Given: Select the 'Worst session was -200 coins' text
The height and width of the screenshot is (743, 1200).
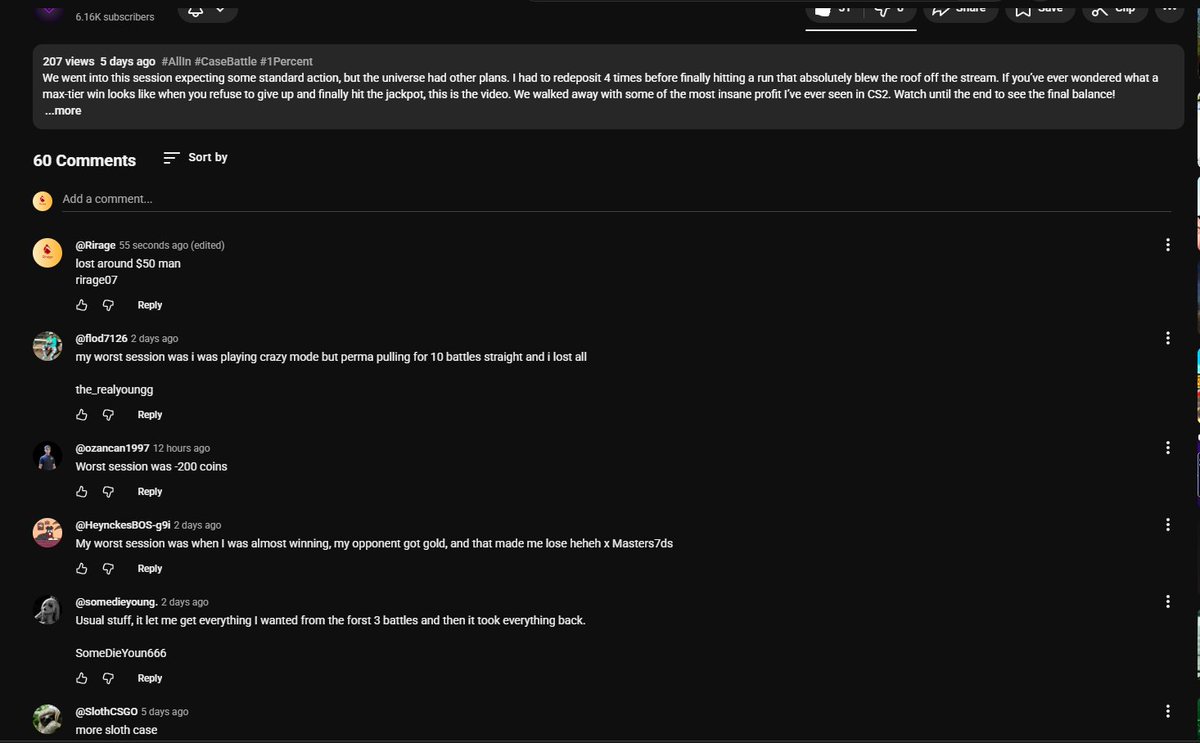Looking at the screenshot, I should point(151,467).
